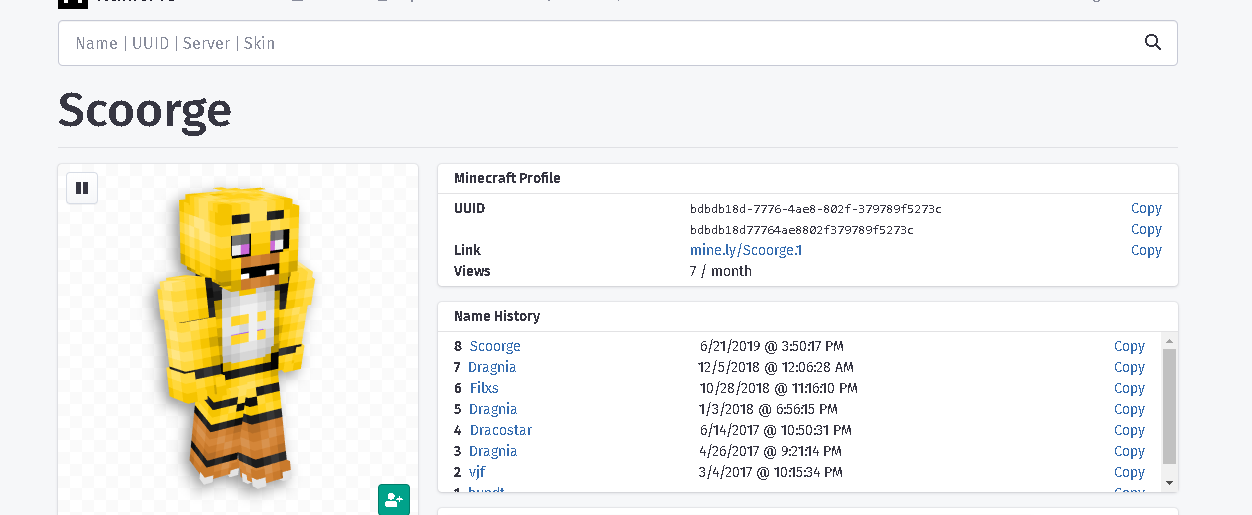Click the 3D Minecraft skin preview
Viewport: 1252px width, 515px height.
(x=238, y=340)
